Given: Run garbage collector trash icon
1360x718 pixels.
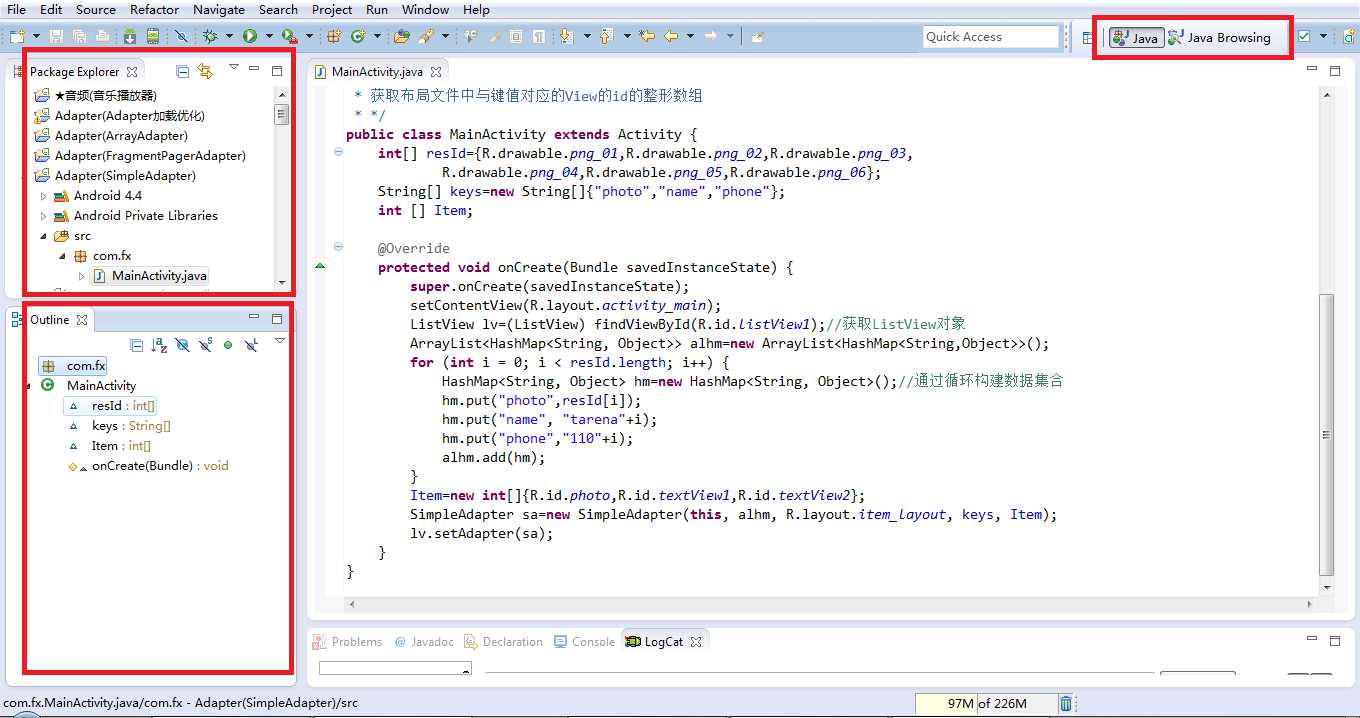Looking at the screenshot, I should (1066, 704).
